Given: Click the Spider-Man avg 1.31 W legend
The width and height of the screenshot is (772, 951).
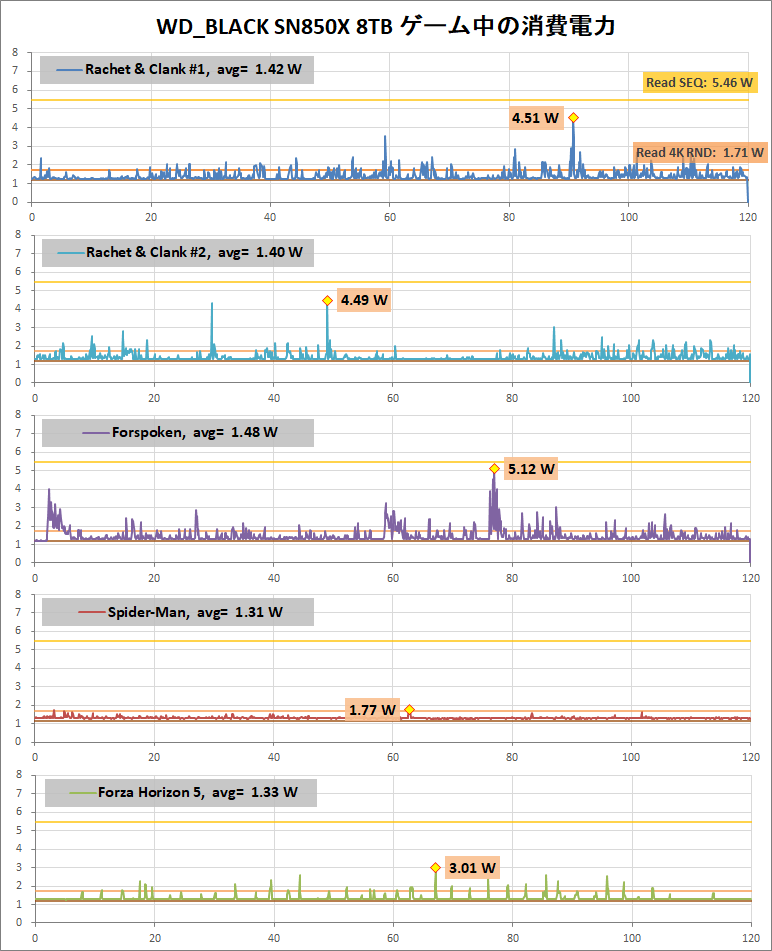Looking at the screenshot, I should pos(178,612).
